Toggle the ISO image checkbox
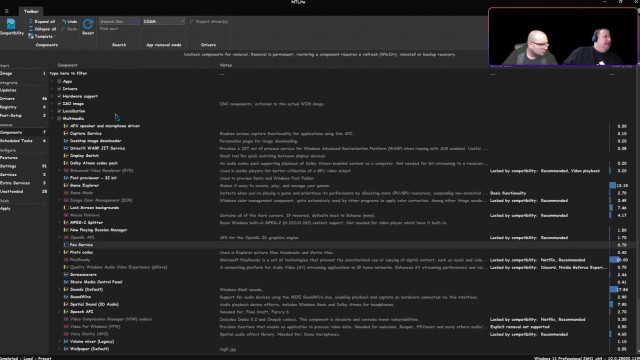This screenshot has width=640, height=360. [x=59, y=104]
